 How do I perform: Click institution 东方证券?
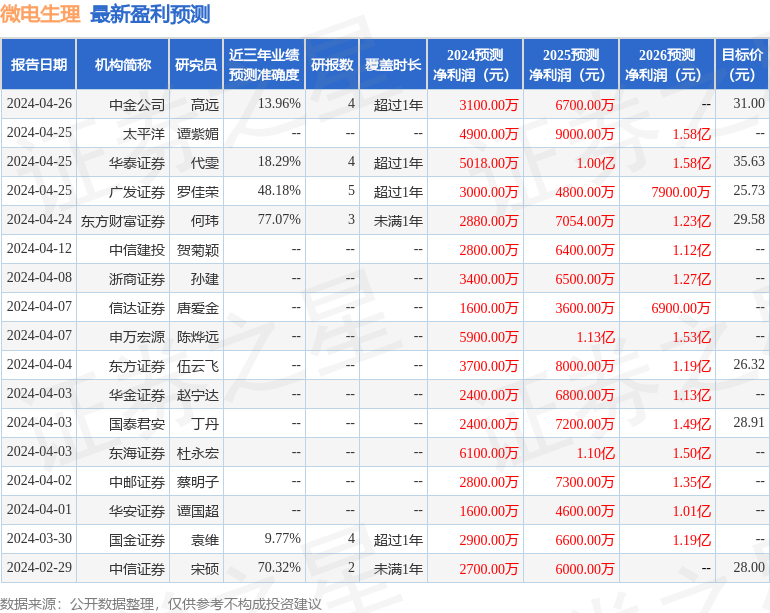click(x=137, y=365)
